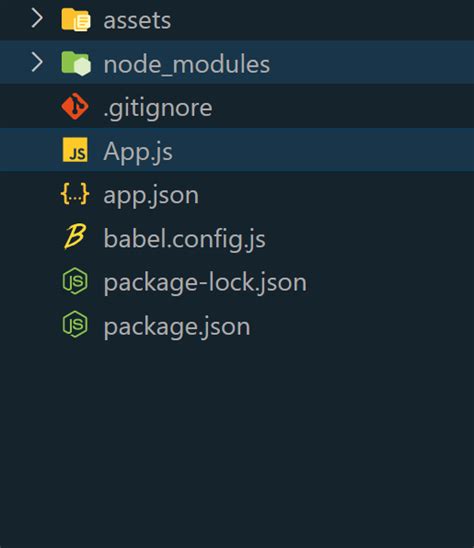Click the green node_modules folder icon
The image size is (474, 548).
76,63
